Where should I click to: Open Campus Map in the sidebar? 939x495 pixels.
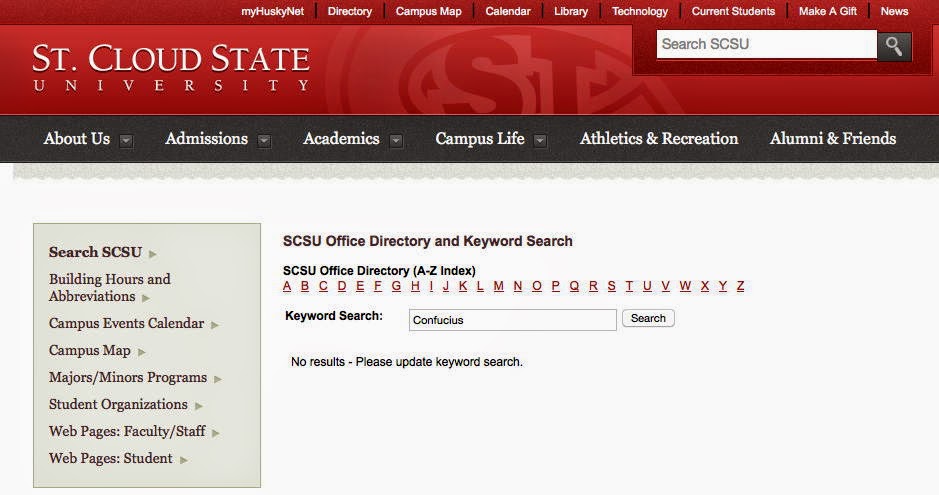[90, 350]
